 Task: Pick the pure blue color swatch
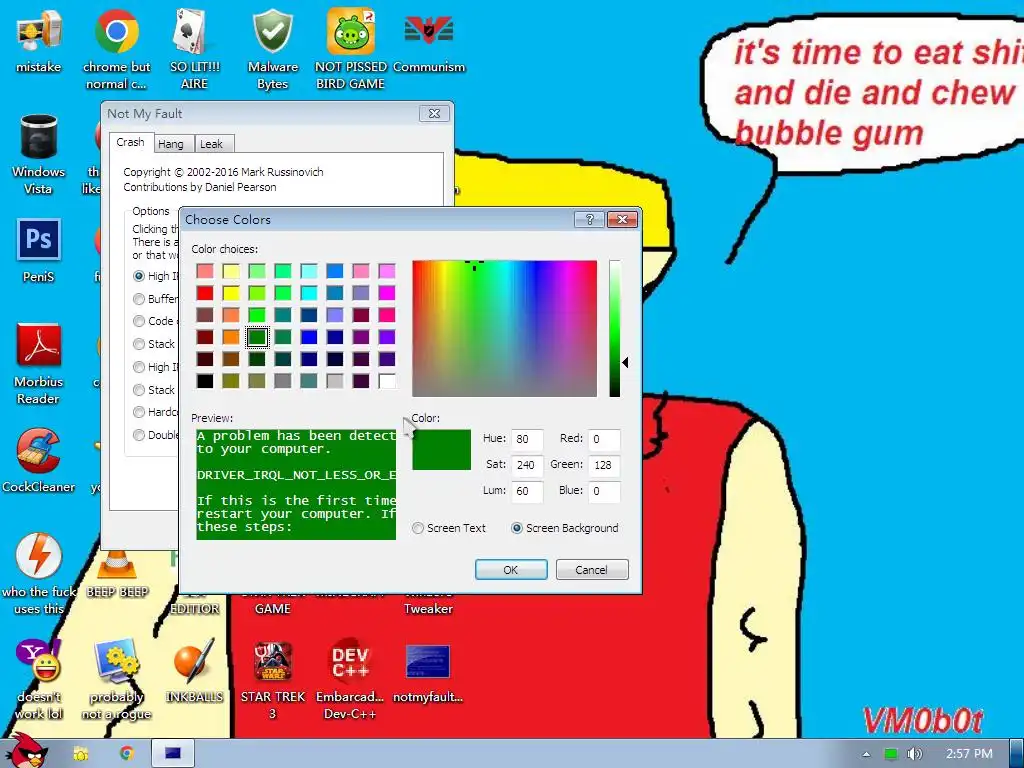309,337
